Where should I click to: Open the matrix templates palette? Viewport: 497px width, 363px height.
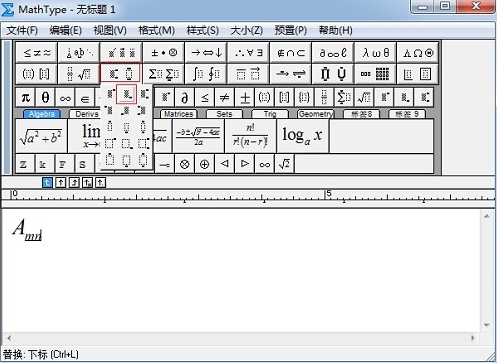(375, 74)
